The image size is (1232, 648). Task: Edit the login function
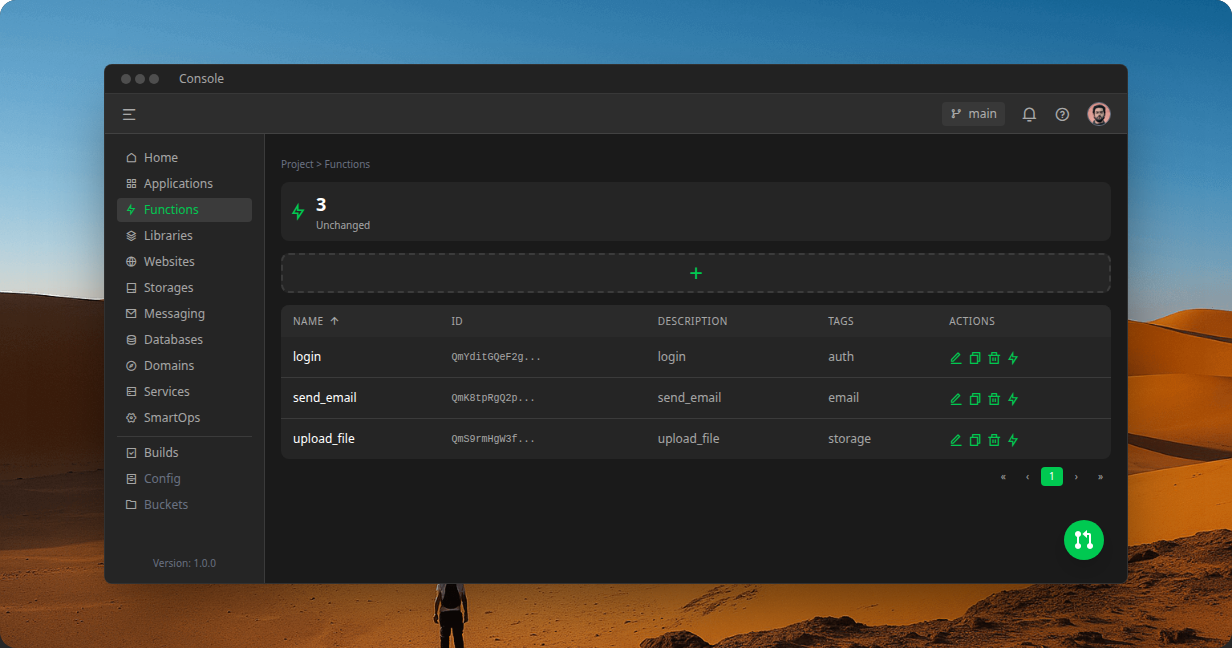pyautogui.click(x=955, y=357)
